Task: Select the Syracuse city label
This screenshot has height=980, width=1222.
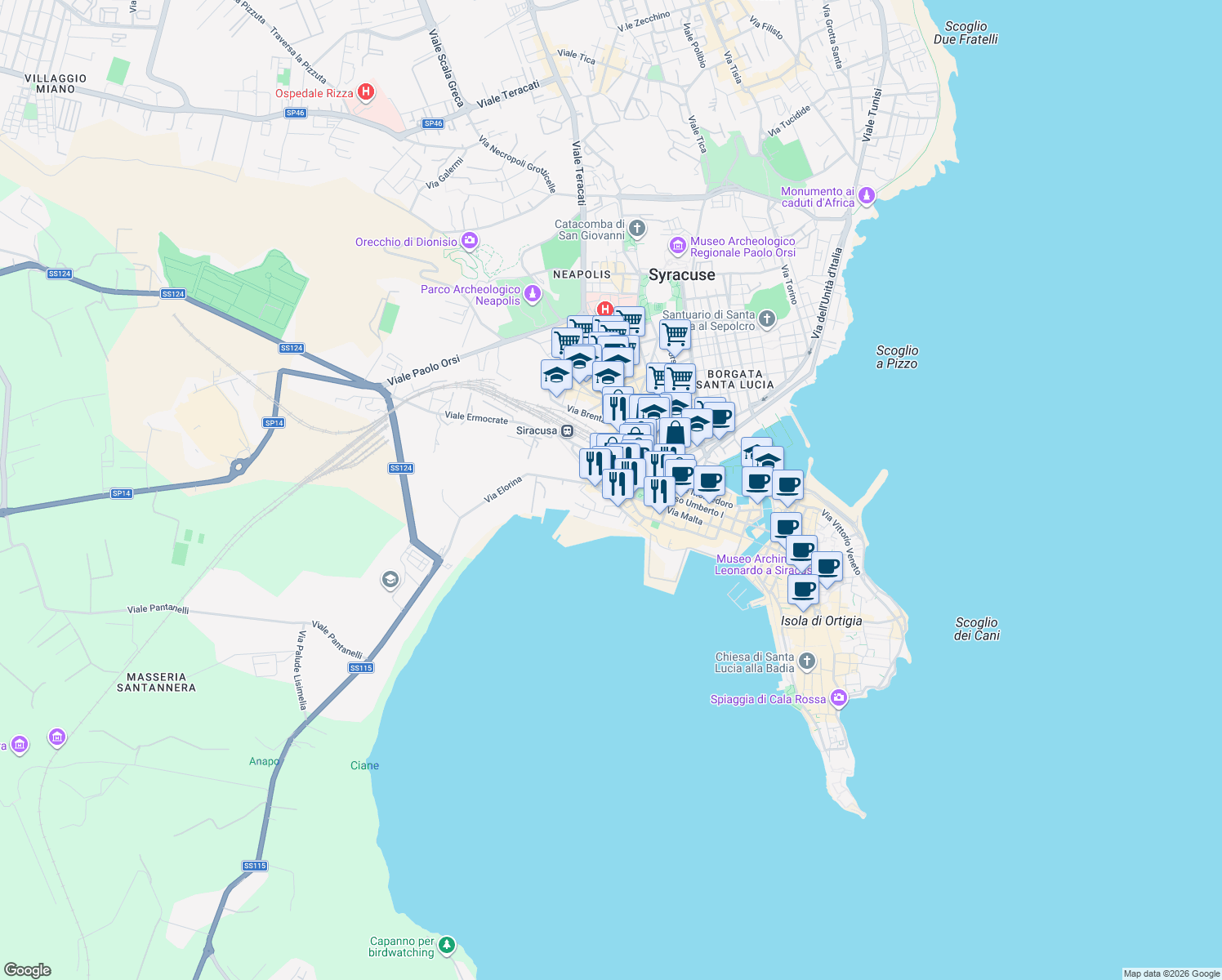Action: coord(683,275)
